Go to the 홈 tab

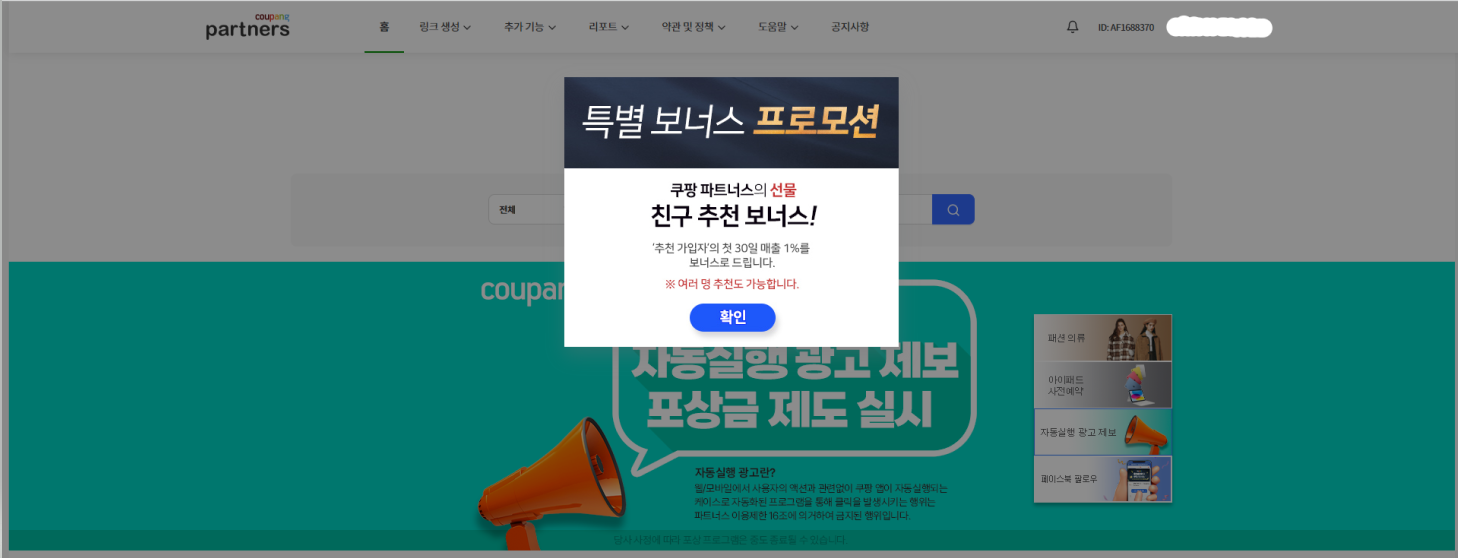[x=384, y=27]
